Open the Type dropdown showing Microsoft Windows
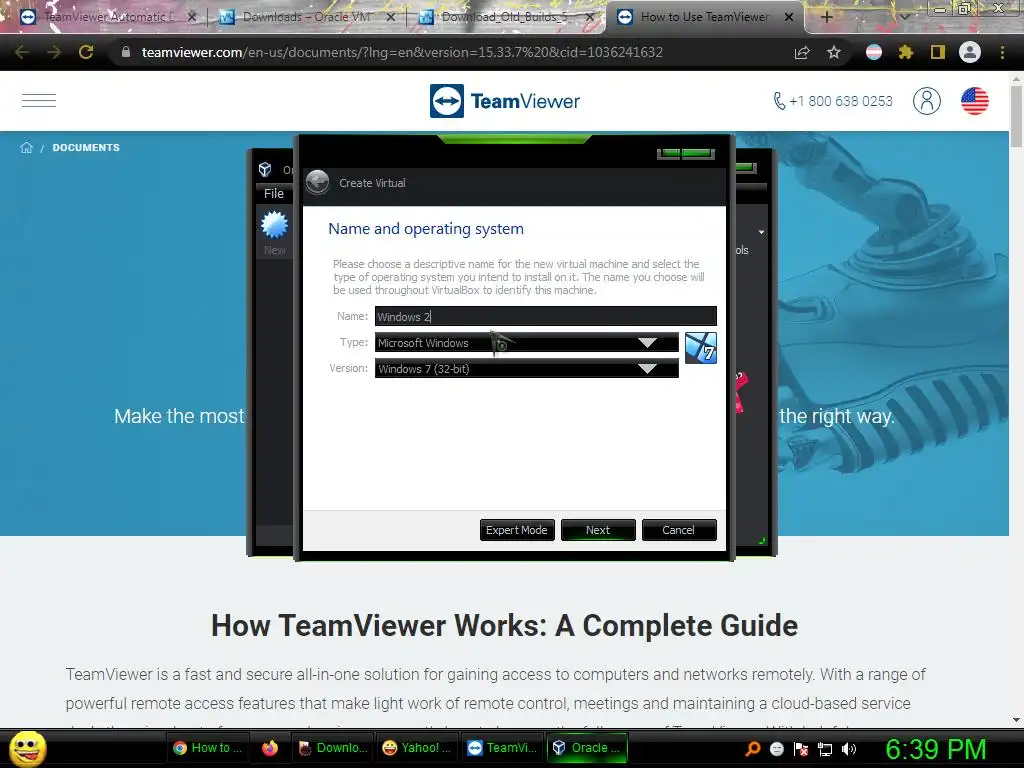The height and width of the screenshot is (768, 1024). (x=526, y=343)
